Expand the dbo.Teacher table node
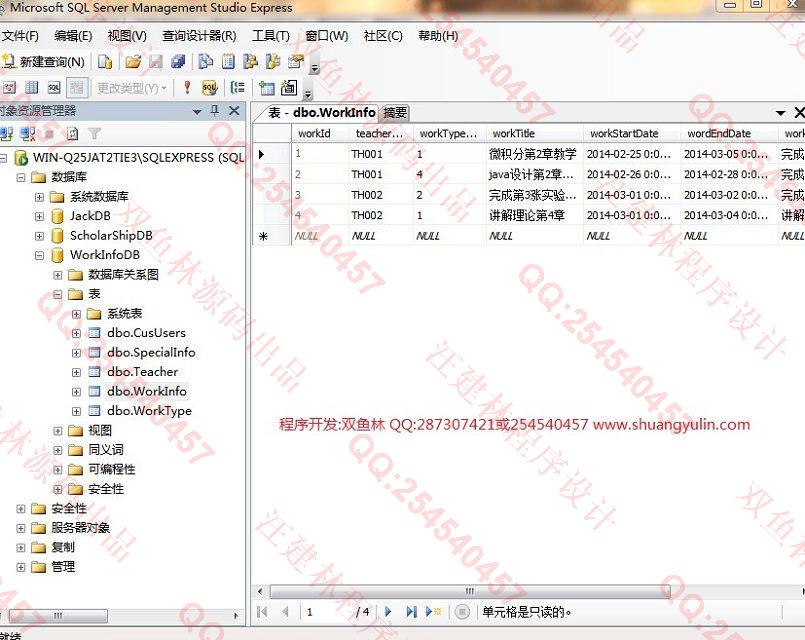 [76, 373]
